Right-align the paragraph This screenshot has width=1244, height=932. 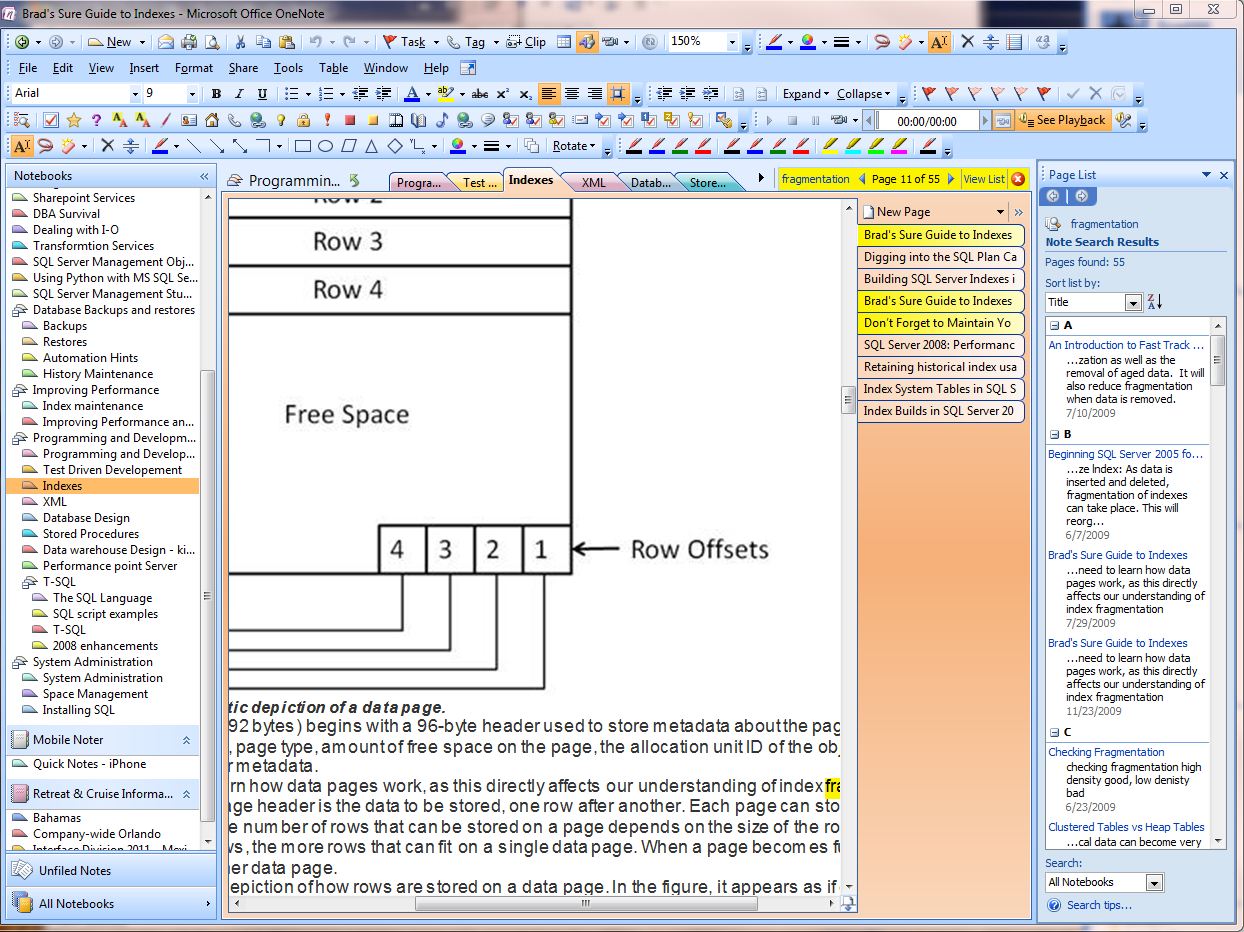[x=595, y=94]
